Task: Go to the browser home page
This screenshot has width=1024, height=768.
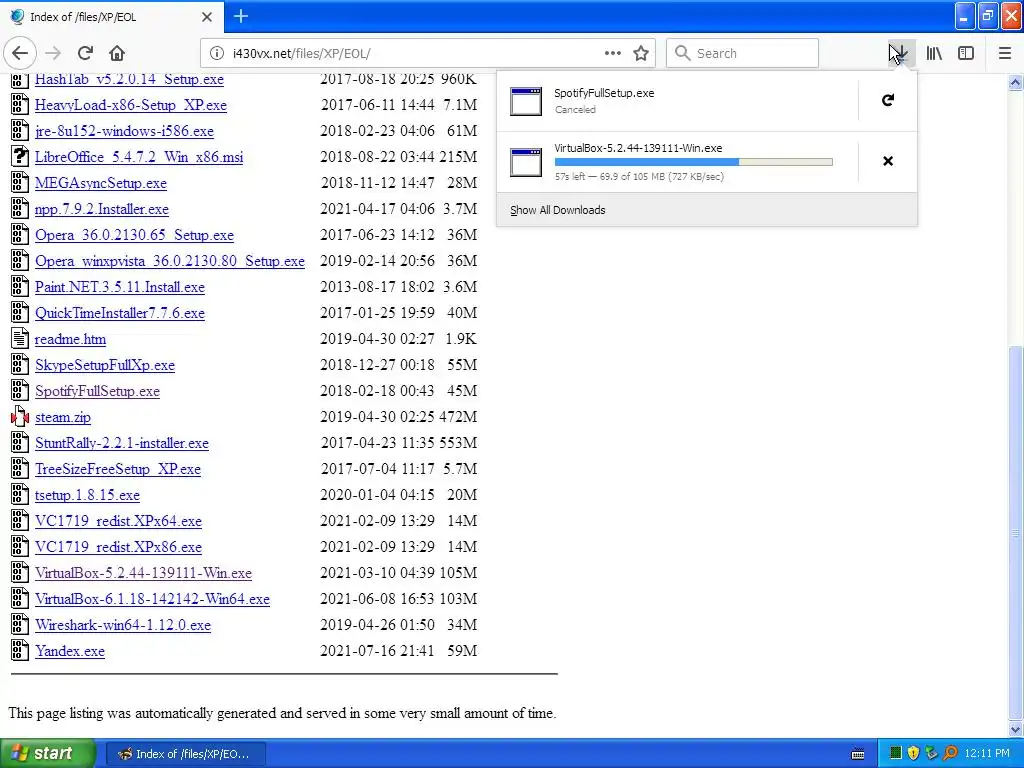Action: click(x=117, y=53)
